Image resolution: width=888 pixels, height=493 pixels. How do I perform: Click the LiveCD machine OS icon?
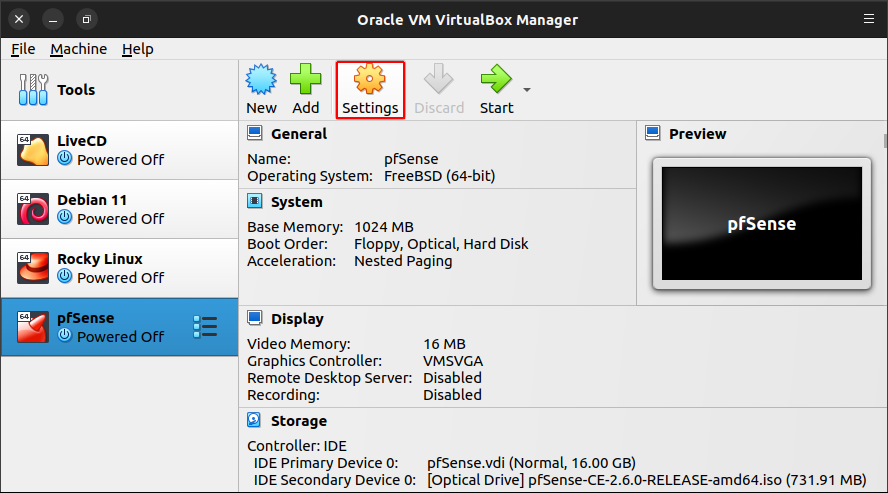(33, 150)
